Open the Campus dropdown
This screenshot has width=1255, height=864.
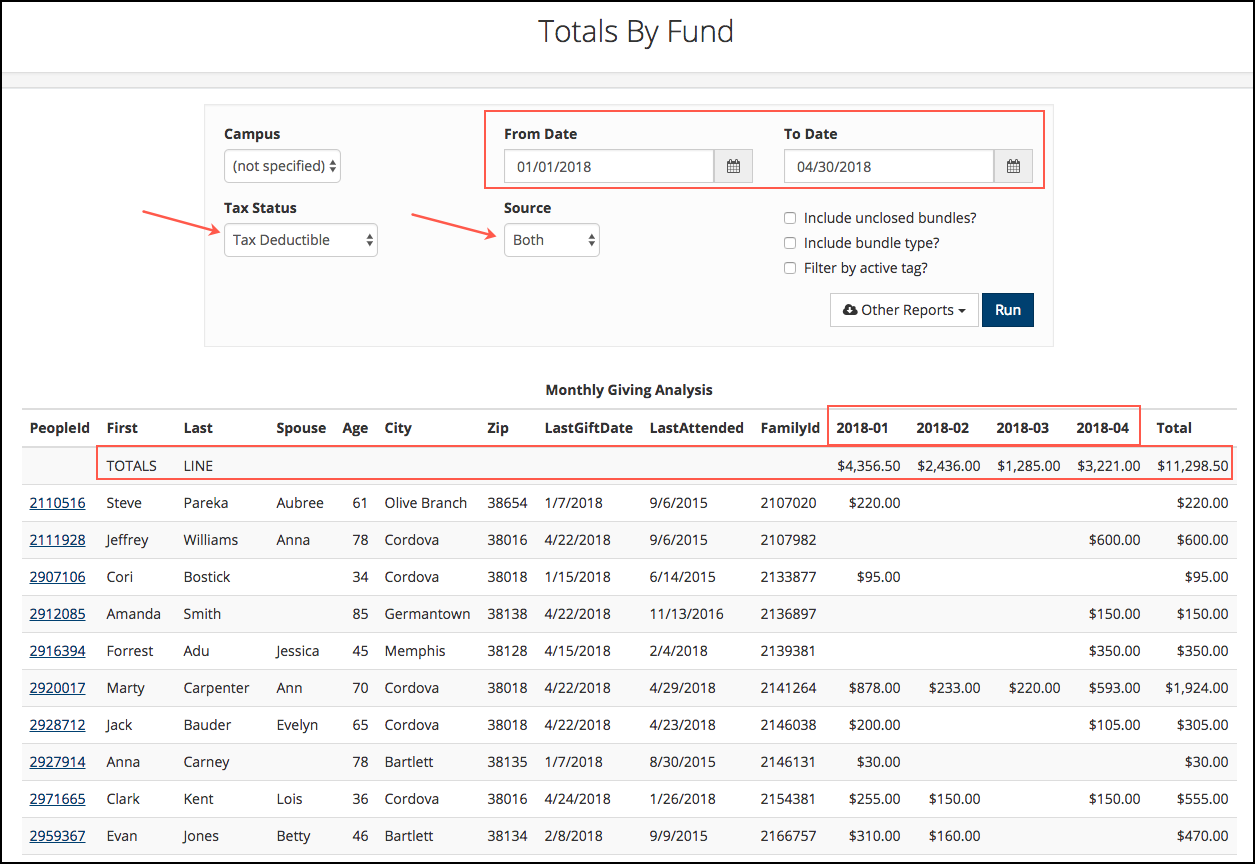[282, 166]
